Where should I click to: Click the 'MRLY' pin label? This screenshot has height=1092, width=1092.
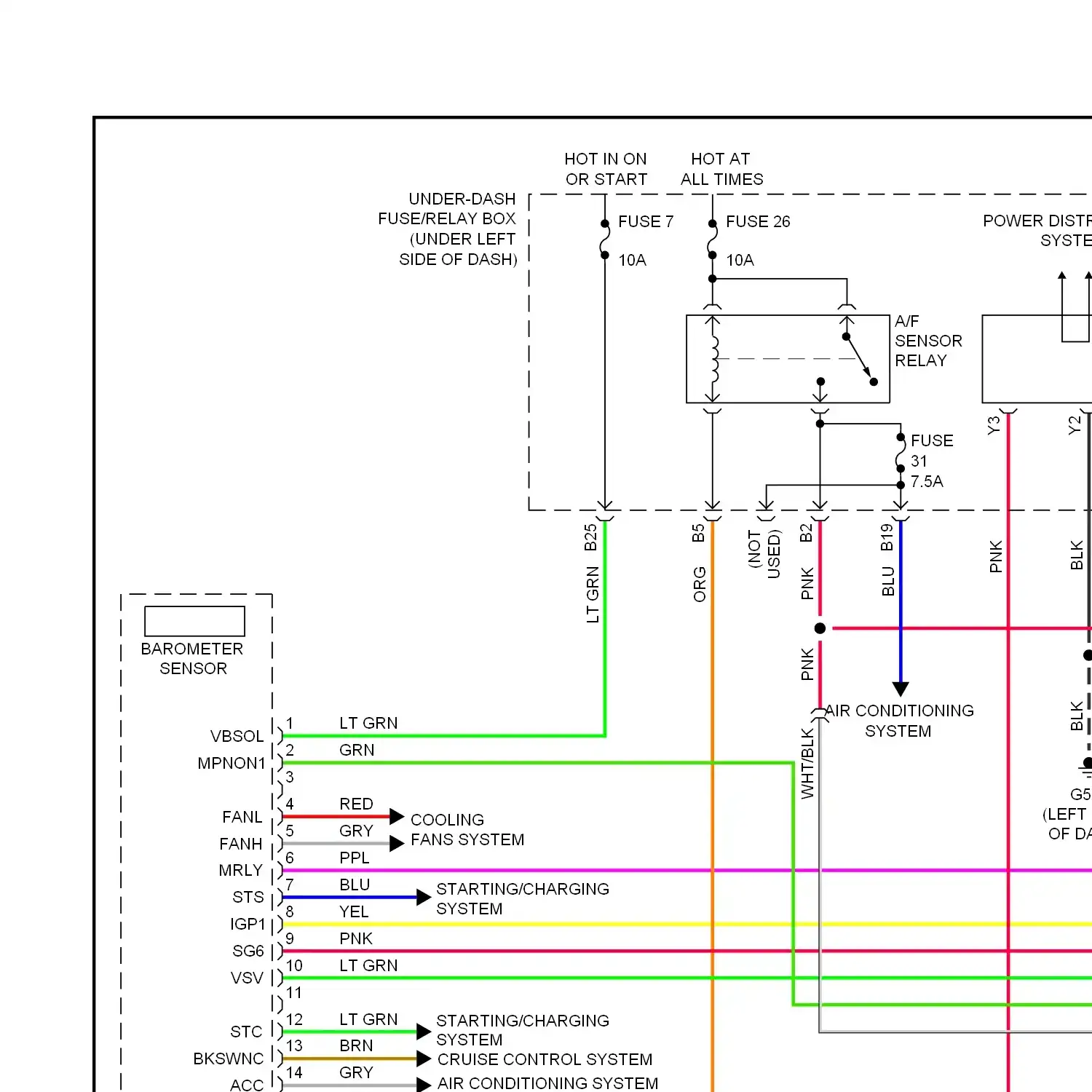pos(241,870)
